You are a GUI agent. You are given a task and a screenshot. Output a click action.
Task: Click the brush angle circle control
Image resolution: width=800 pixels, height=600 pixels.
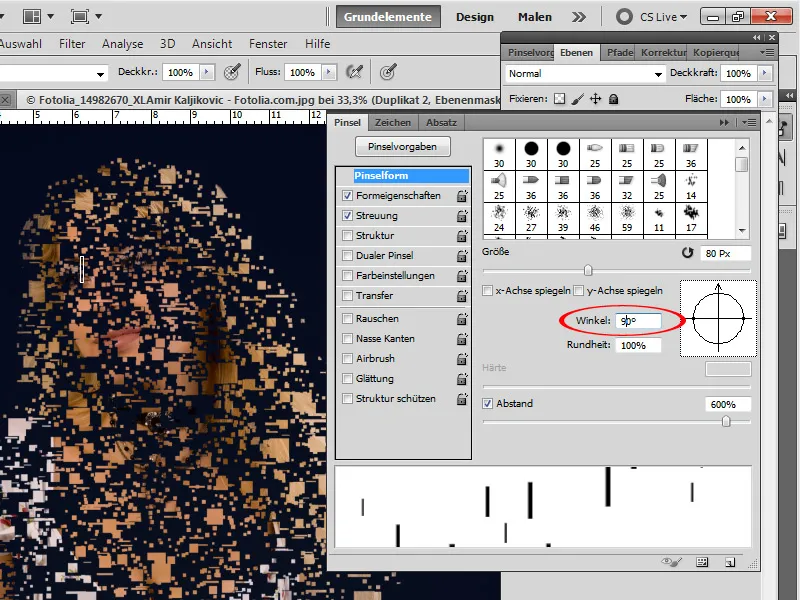coord(718,318)
